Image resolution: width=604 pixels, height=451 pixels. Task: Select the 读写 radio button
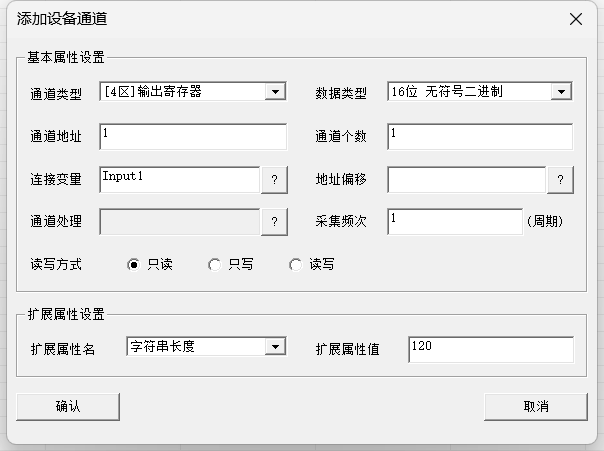(295, 265)
